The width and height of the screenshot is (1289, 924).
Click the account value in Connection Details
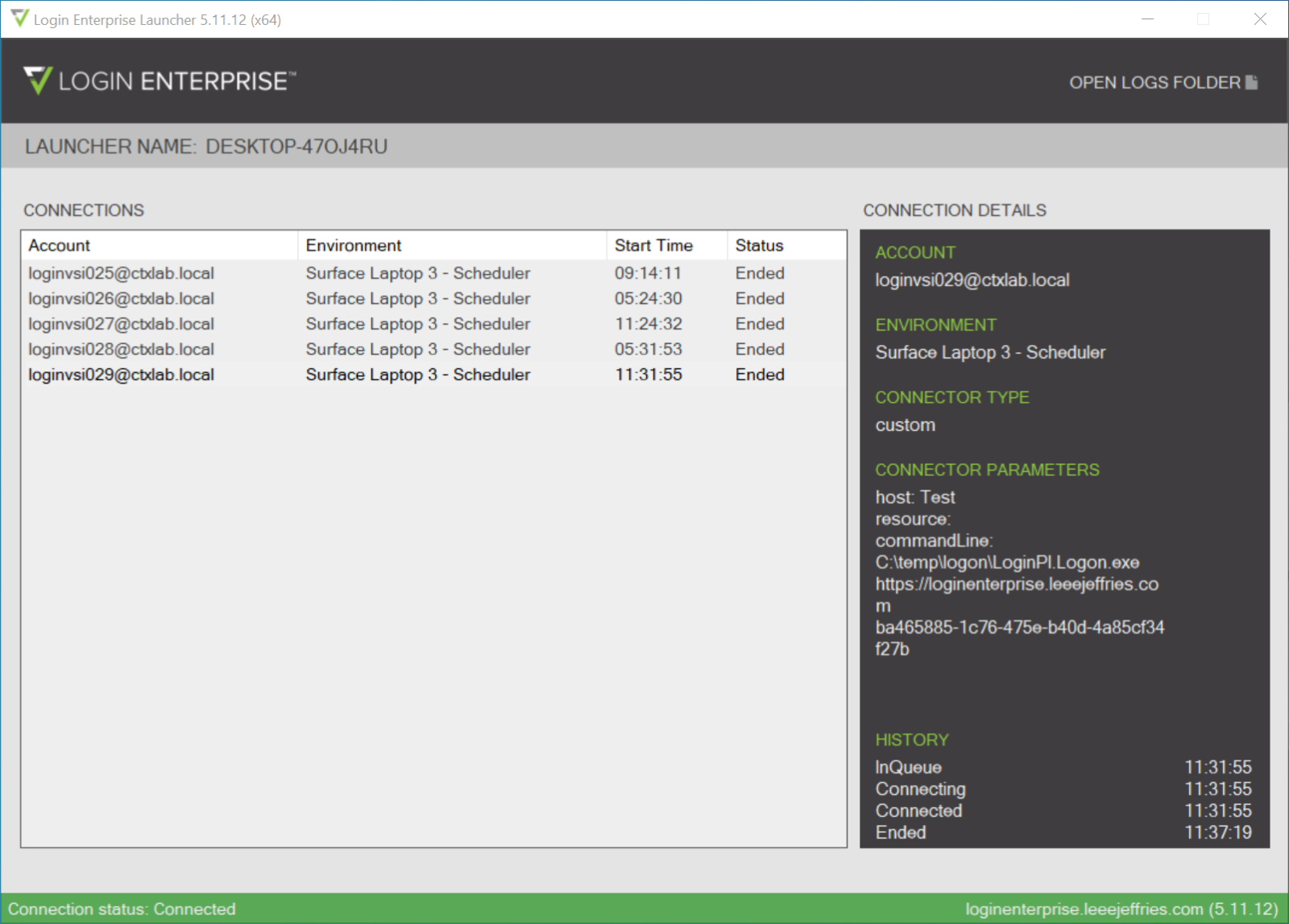[x=972, y=280]
